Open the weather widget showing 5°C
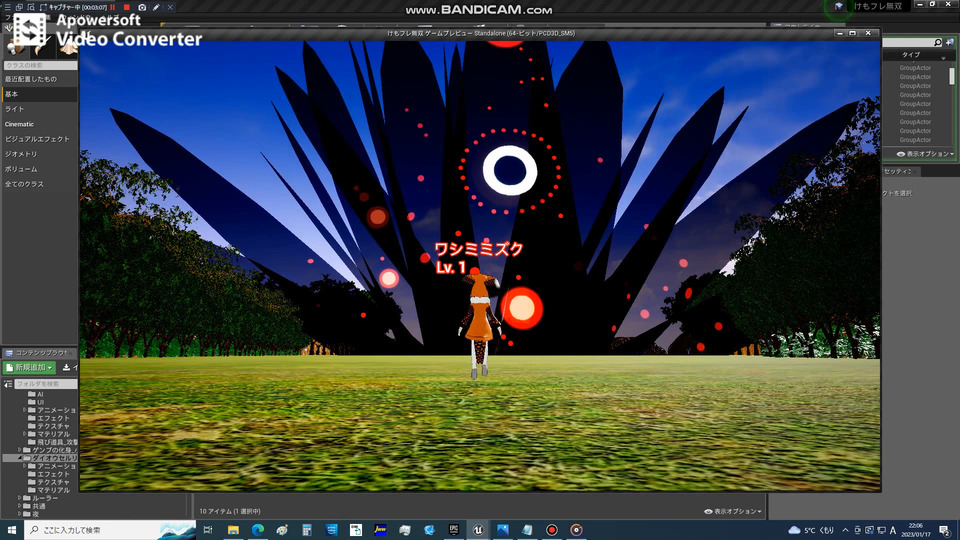This screenshot has height=540, width=960. (811, 530)
